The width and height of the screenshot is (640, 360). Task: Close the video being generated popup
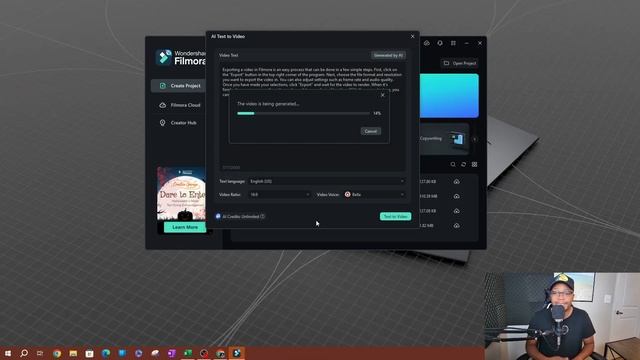point(382,95)
